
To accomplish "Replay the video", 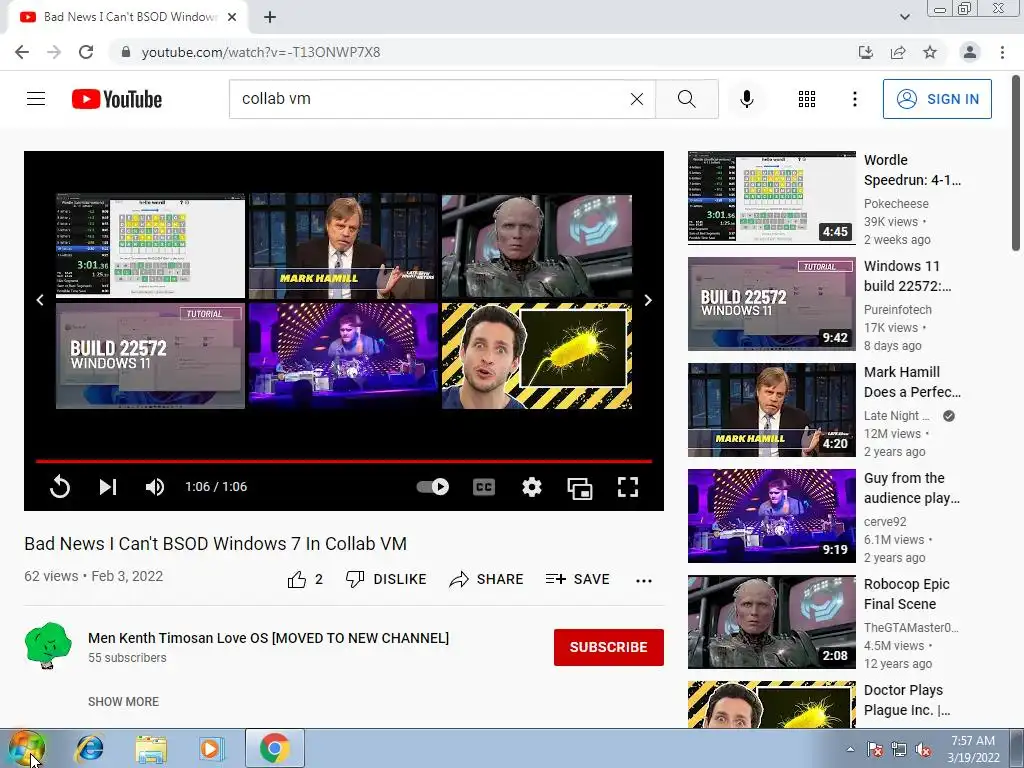I will tap(59, 487).
